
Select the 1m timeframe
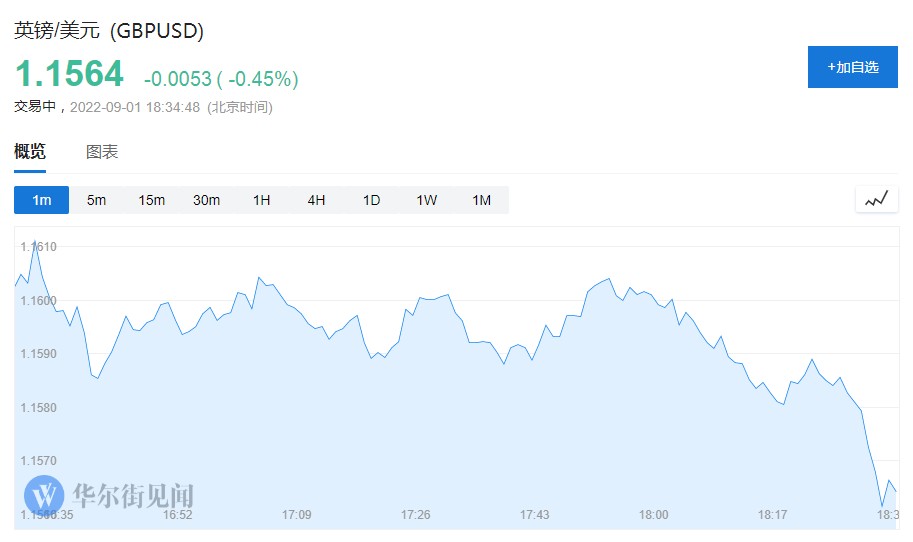pos(42,200)
